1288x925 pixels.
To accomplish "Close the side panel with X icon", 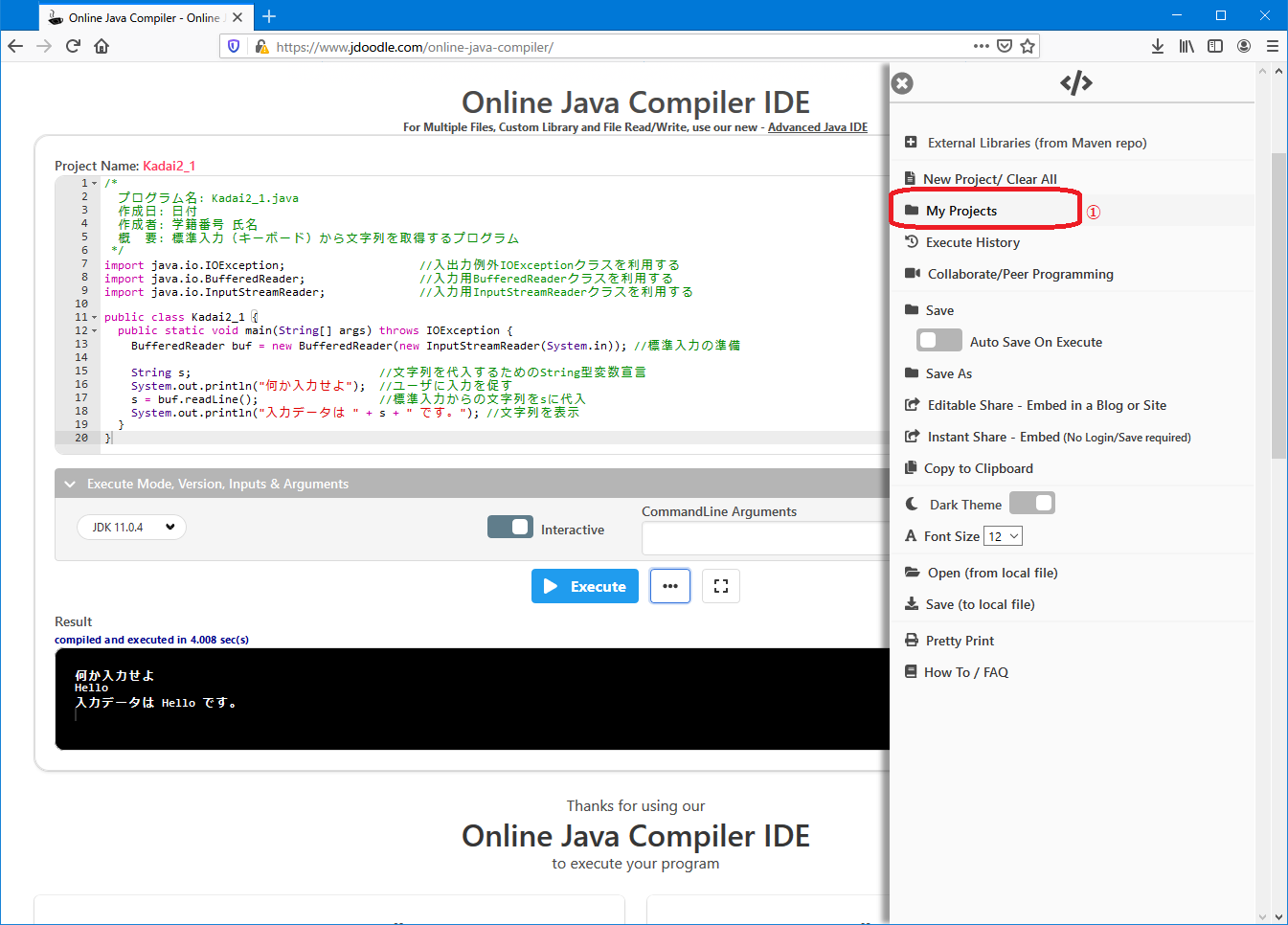I will point(902,83).
